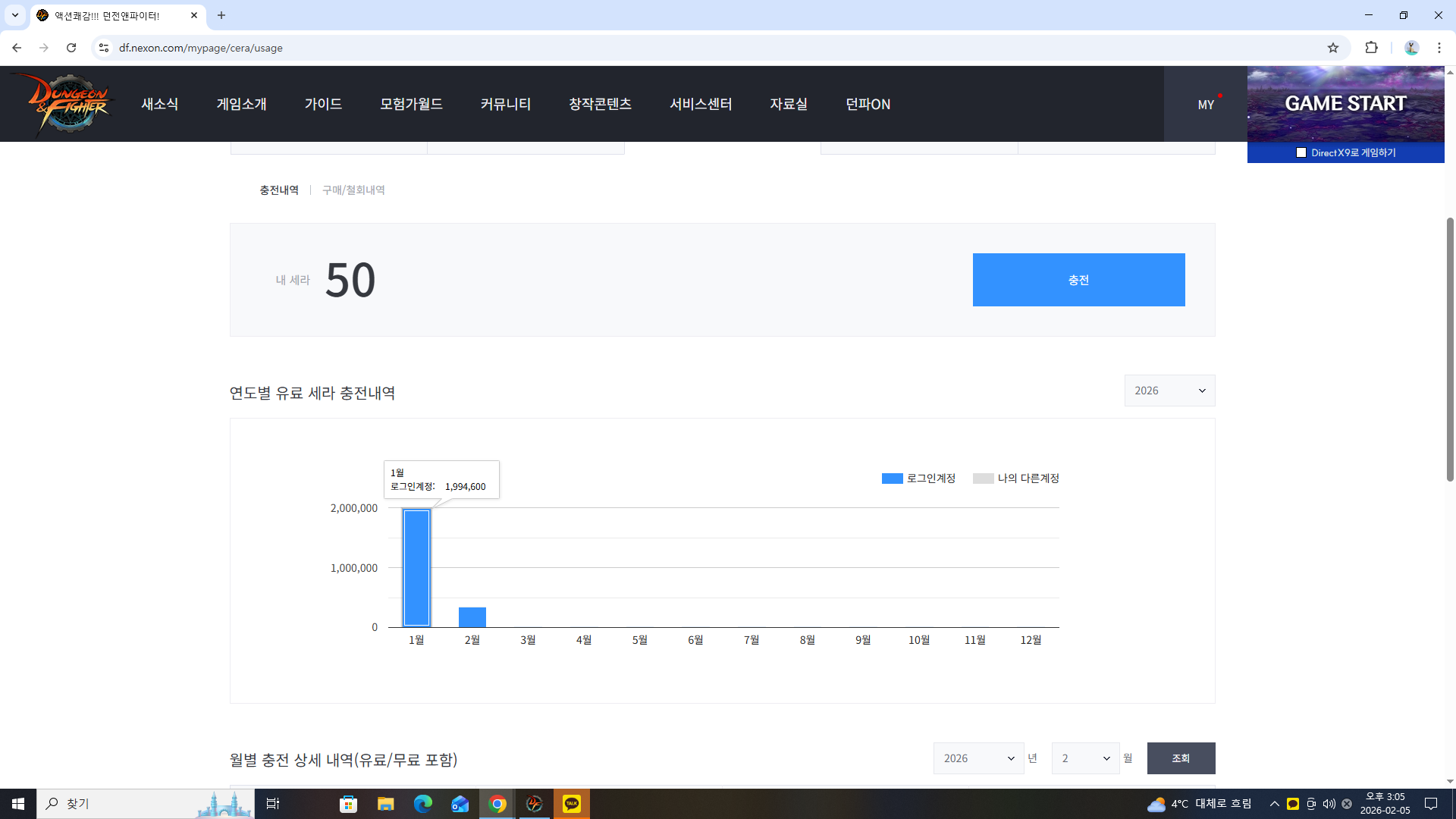The height and width of the screenshot is (819, 1456).
Task: Bookmark this page with star icon
Action: pyautogui.click(x=1333, y=48)
